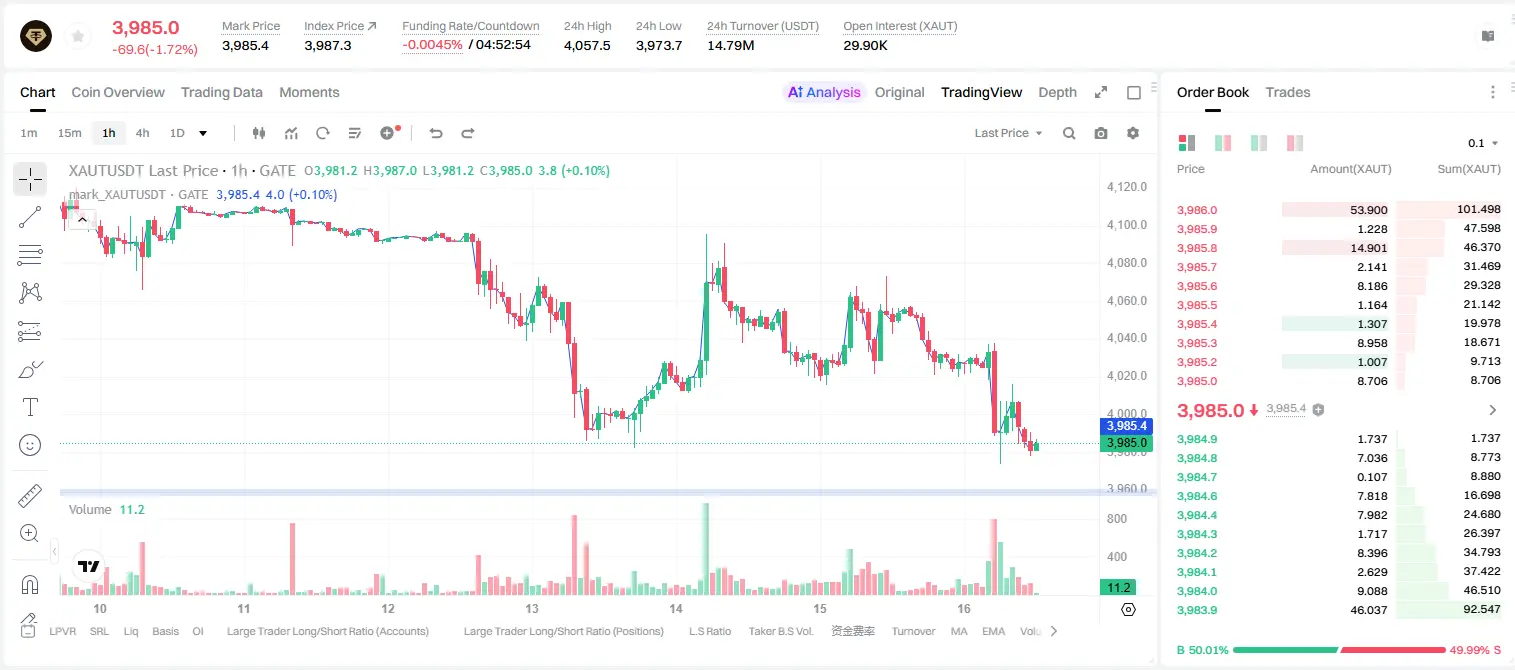Viewport: 1515px width, 670px height.
Task: Select the ruler measure tool
Action: click(30, 496)
